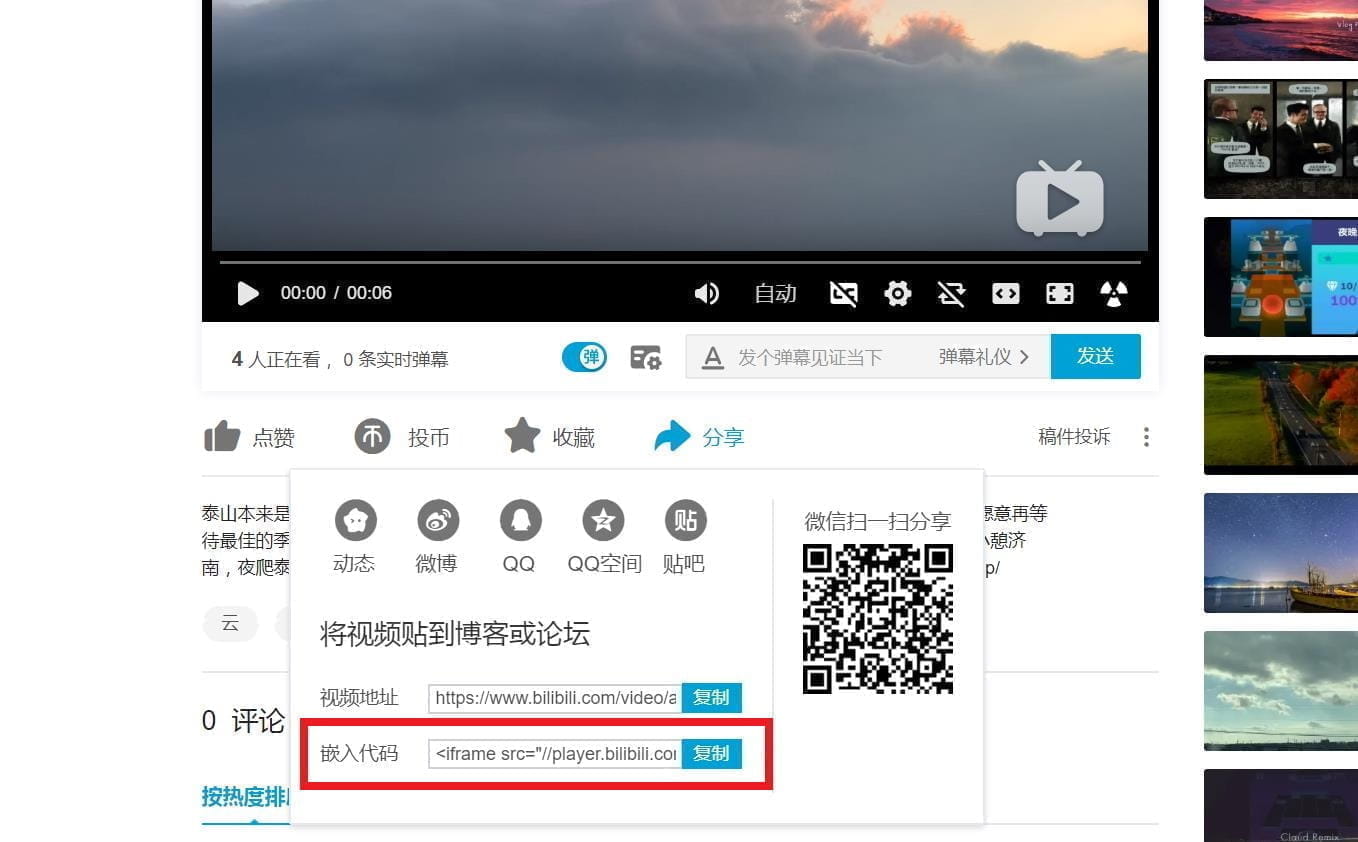This screenshot has height=842, width=1358.
Task: Share to 微博 icon
Action: click(438, 521)
